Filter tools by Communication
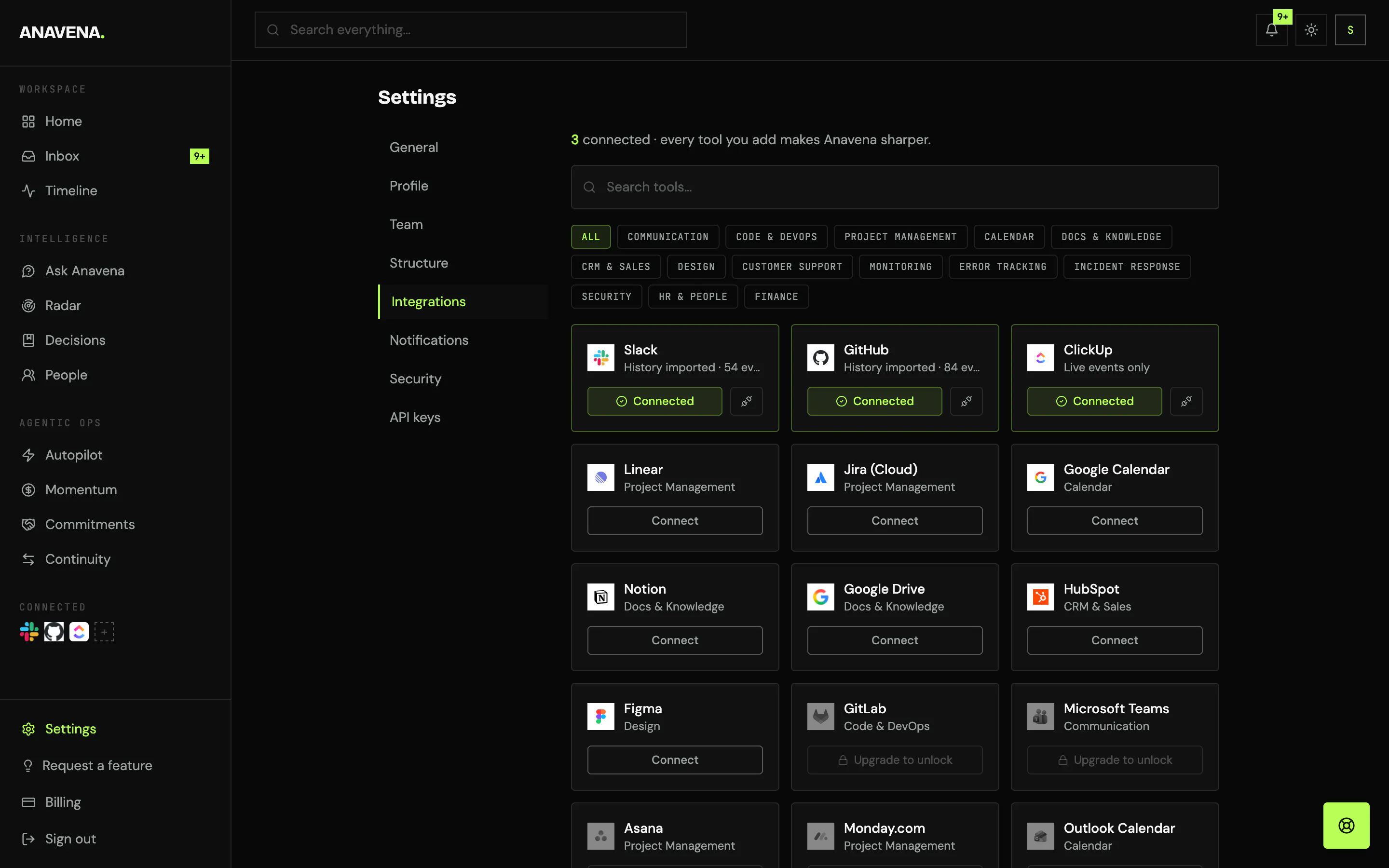 (668, 236)
